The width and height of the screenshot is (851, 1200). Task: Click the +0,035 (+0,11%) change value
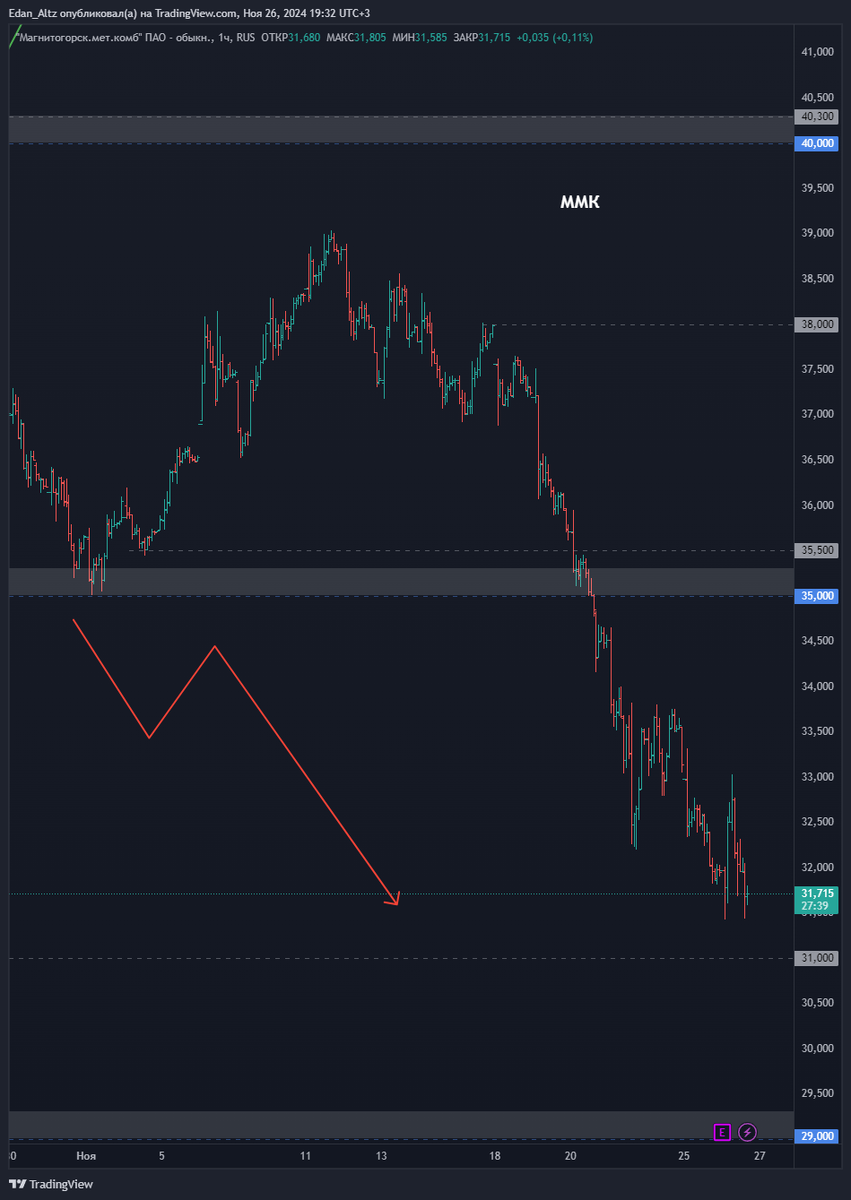click(x=555, y=37)
